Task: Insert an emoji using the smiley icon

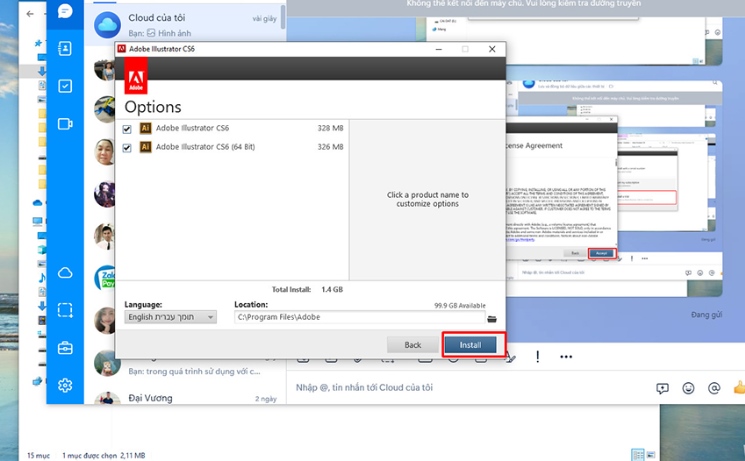Action: [688, 388]
